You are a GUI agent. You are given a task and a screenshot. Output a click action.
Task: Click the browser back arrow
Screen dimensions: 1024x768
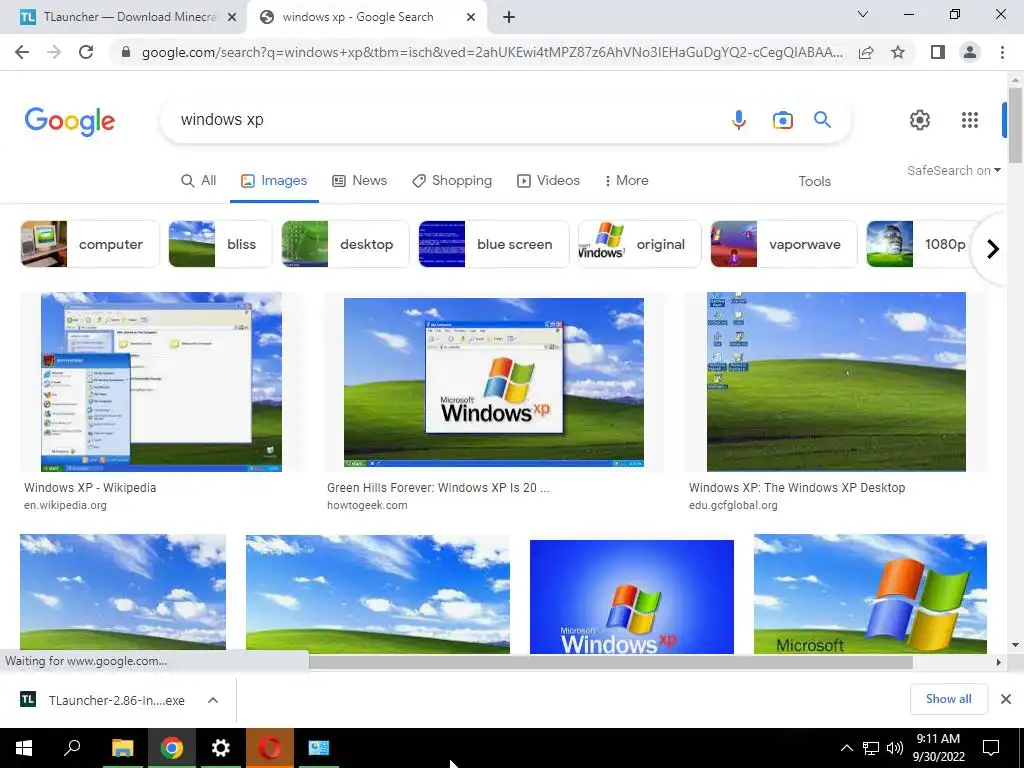tap(22, 52)
